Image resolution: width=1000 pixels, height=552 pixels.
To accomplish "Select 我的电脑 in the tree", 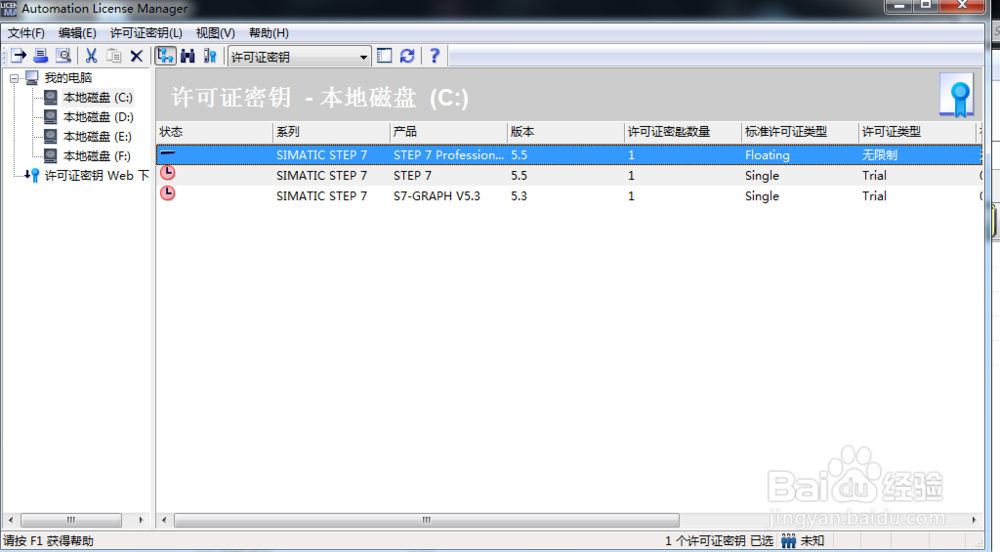I will click(68, 78).
